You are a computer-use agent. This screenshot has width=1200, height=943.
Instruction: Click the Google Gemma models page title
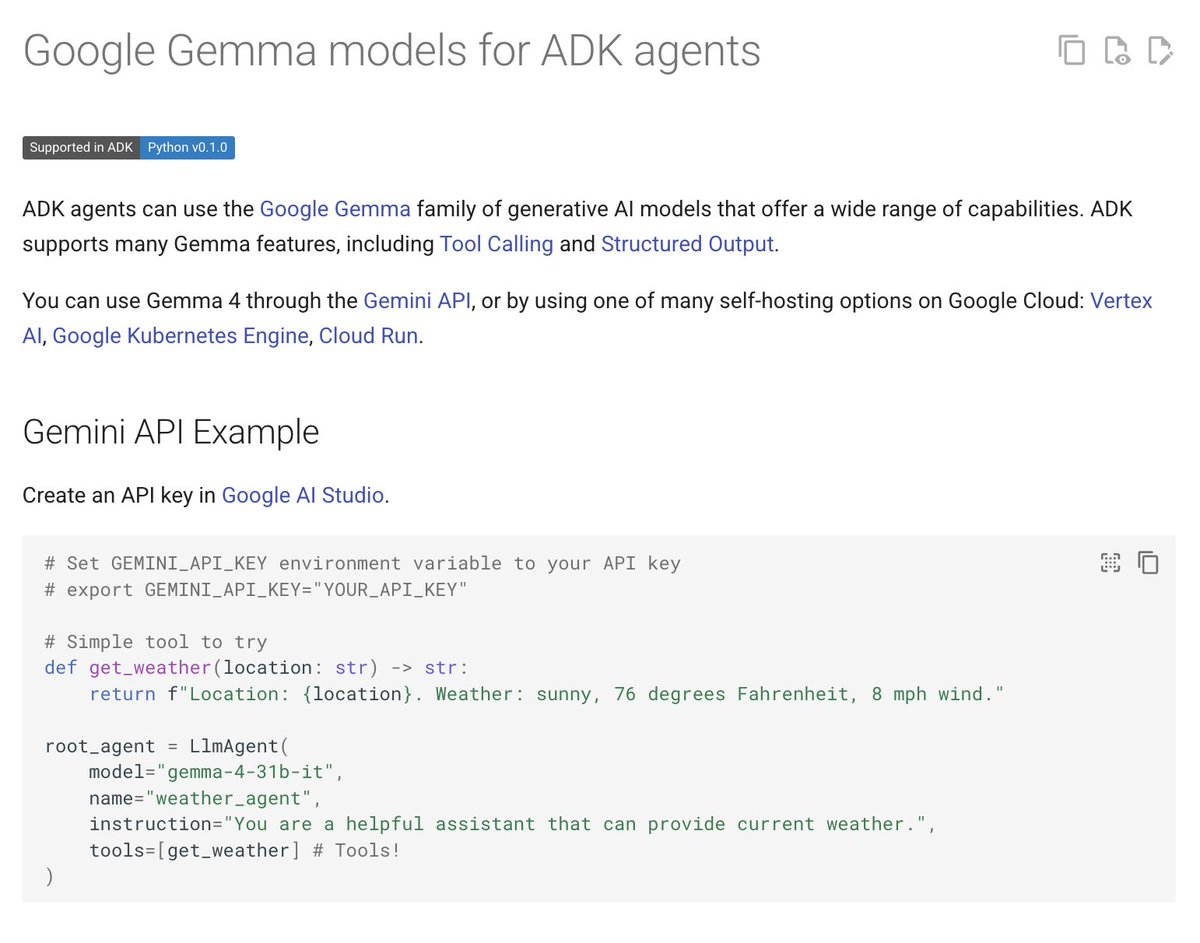pos(391,51)
